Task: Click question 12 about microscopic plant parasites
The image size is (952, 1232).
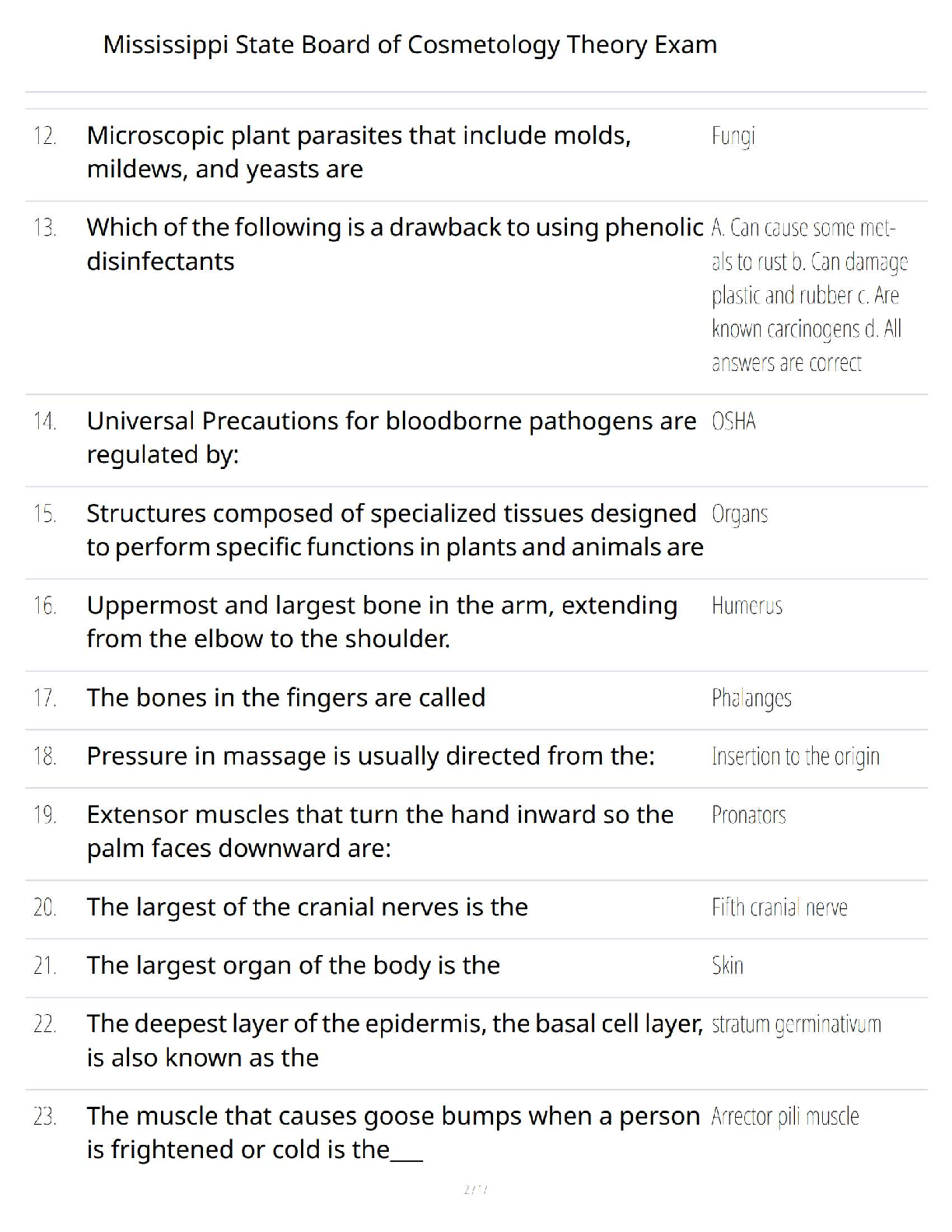Action: coord(359,152)
